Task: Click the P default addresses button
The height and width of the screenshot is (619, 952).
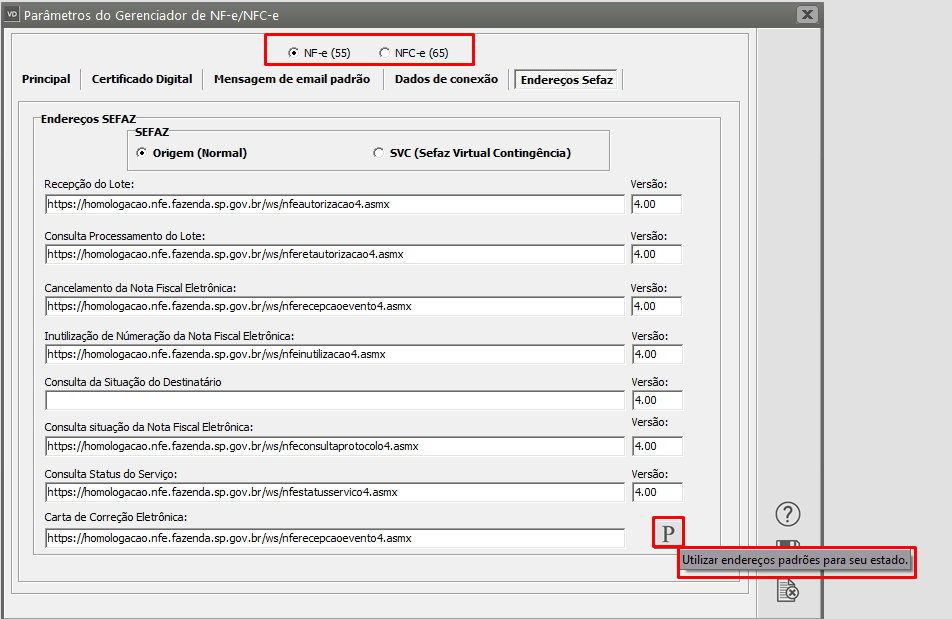Action: tap(668, 532)
